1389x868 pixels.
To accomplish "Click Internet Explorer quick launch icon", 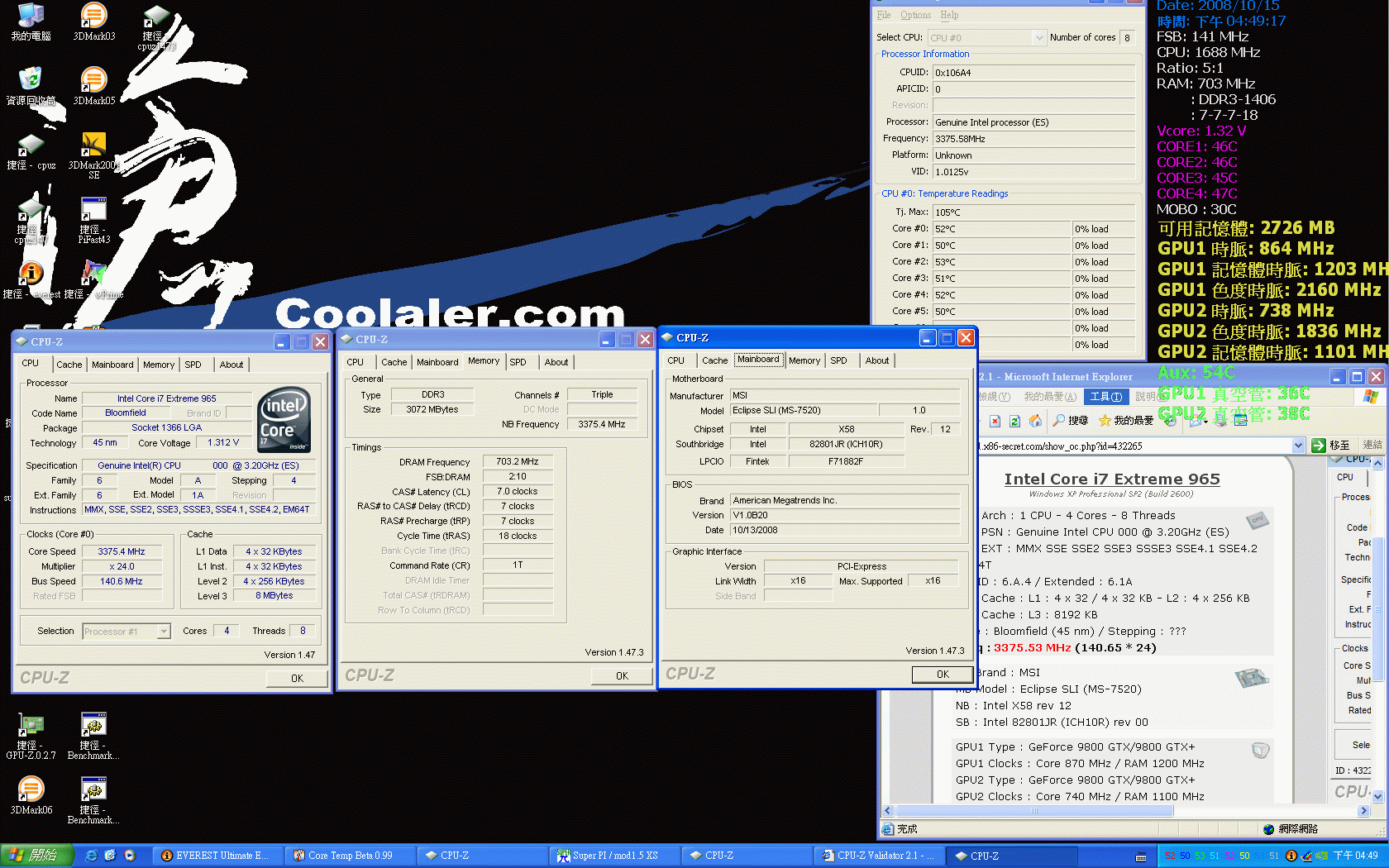I will tap(91, 856).
